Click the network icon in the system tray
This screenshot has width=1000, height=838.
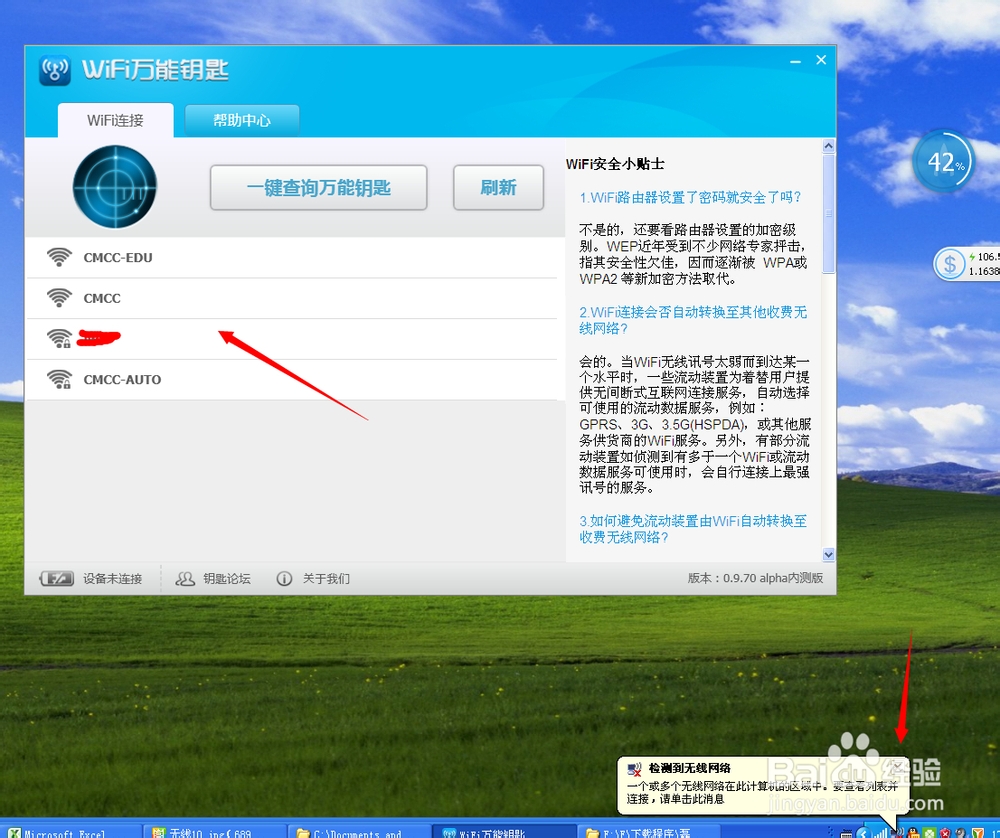tap(896, 832)
